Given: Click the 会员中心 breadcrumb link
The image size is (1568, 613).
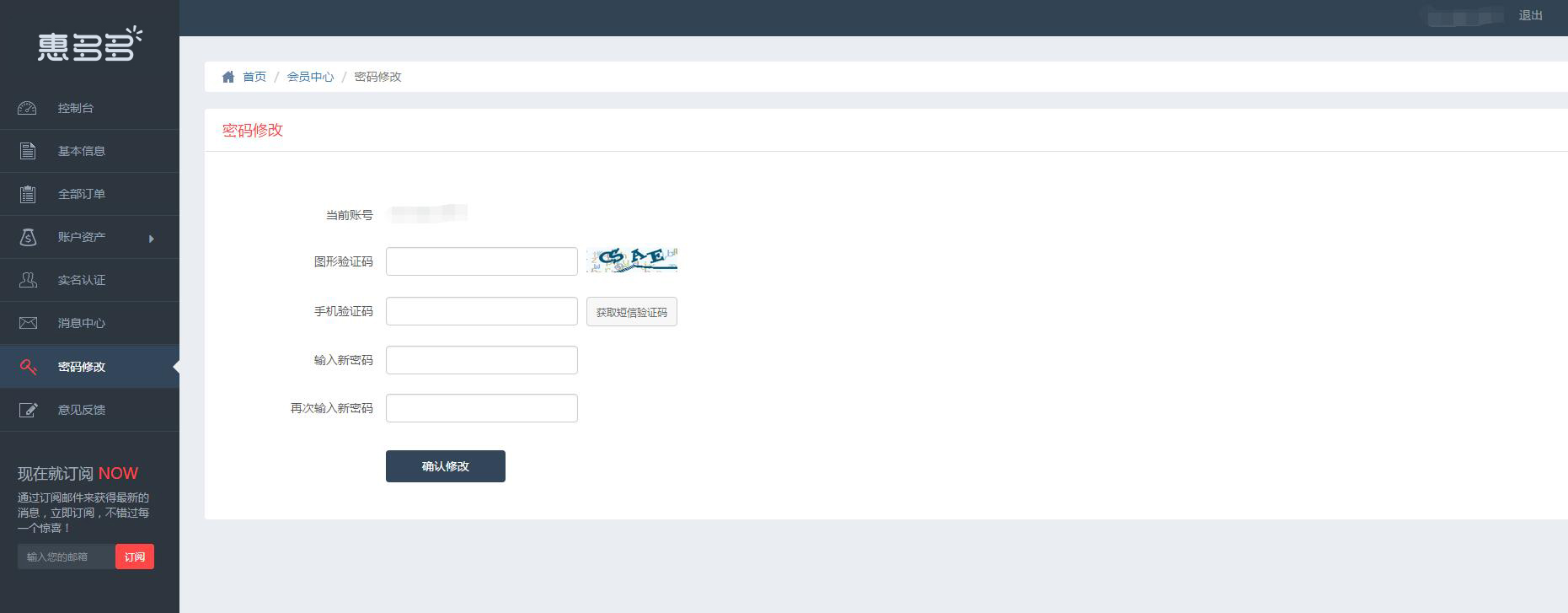Looking at the screenshot, I should (x=310, y=77).
